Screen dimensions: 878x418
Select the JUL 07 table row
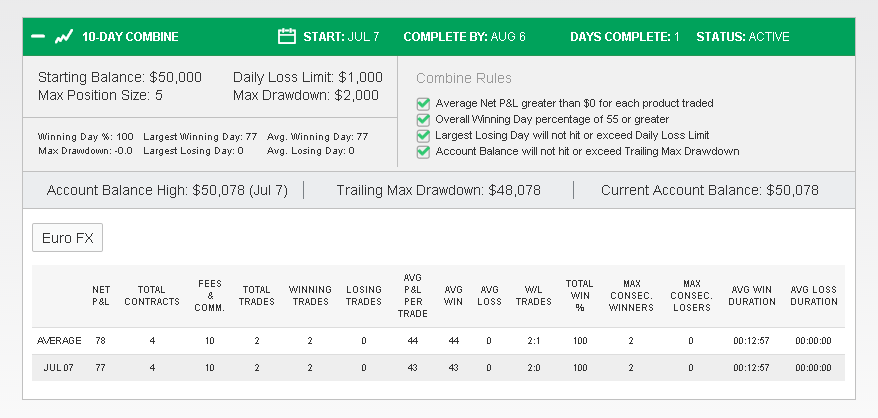tap(438, 368)
